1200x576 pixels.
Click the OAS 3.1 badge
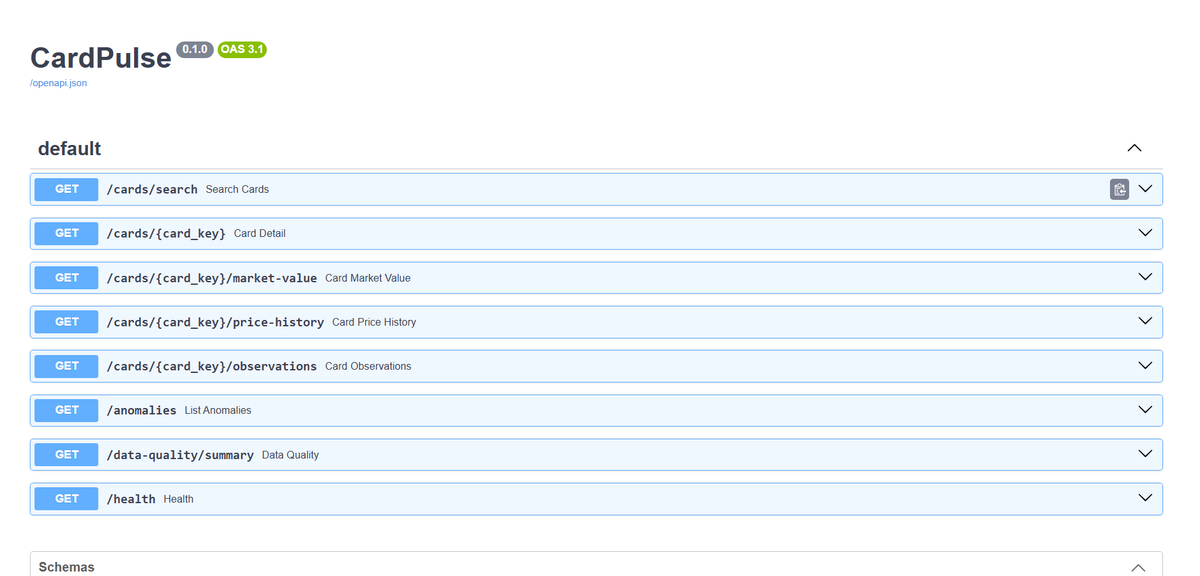pos(242,49)
